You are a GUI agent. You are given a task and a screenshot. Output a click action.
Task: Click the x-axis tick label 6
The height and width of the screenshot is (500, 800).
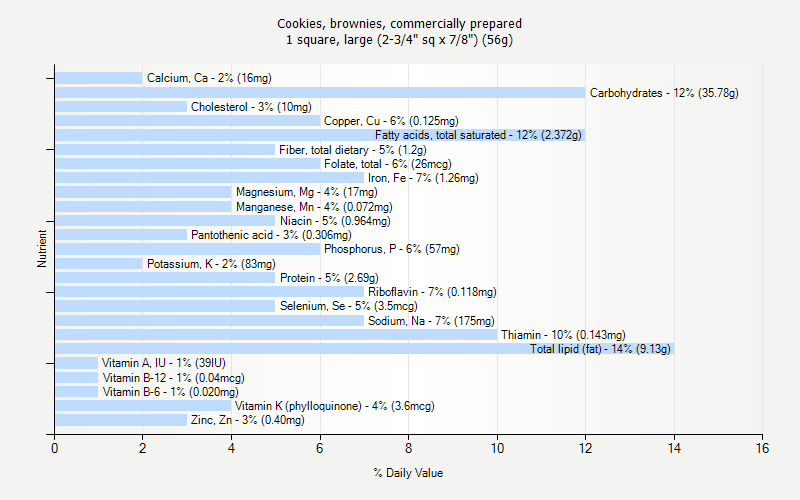pos(319,448)
